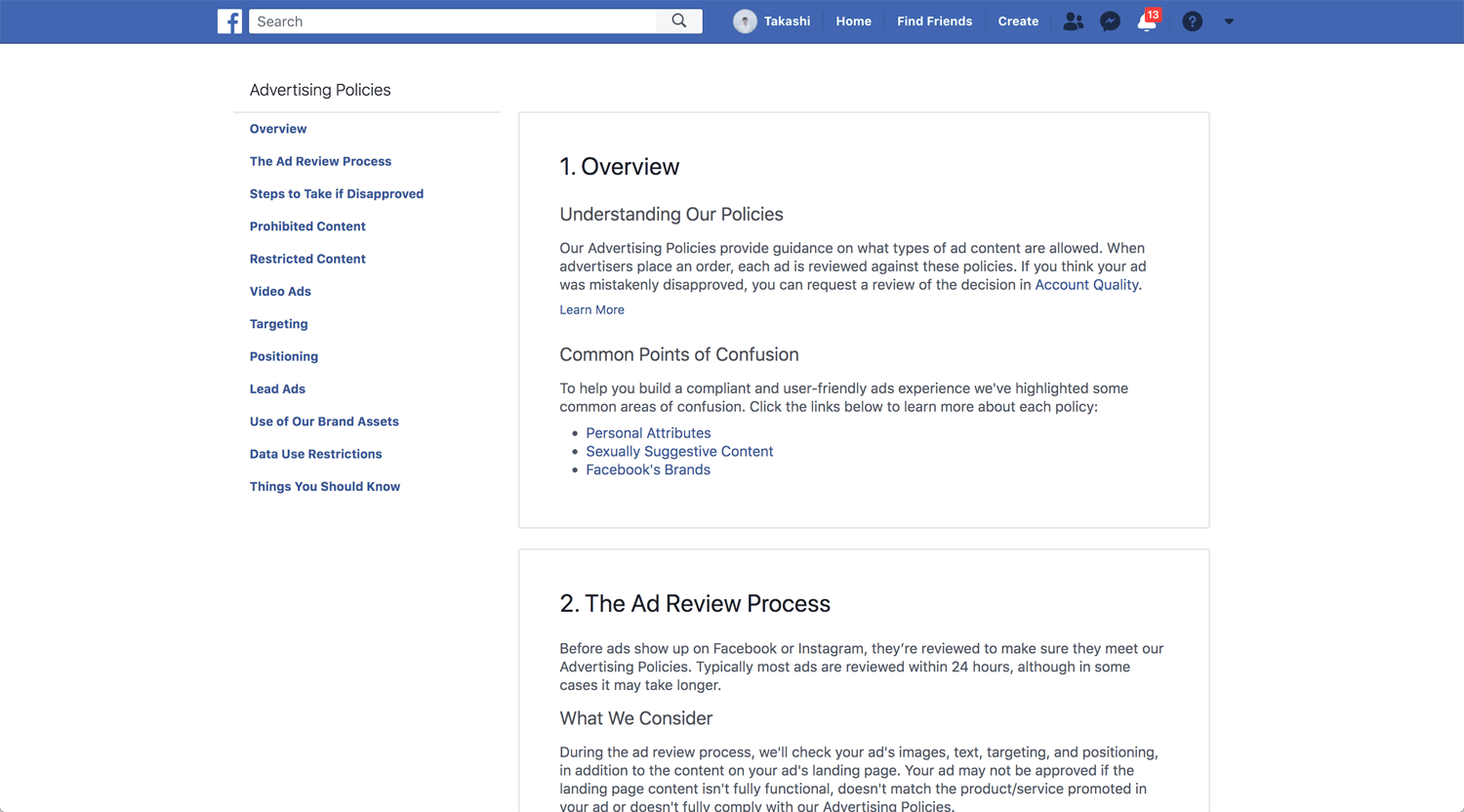Select Prohibited Content in sidebar
This screenshot has height=812, width=1464.
pyautogui.click(x=307, y=226)
